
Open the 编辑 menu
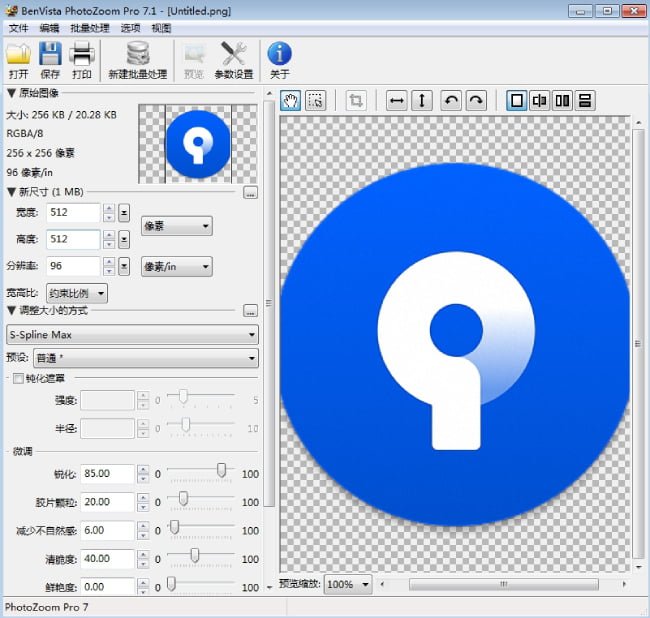49,28
